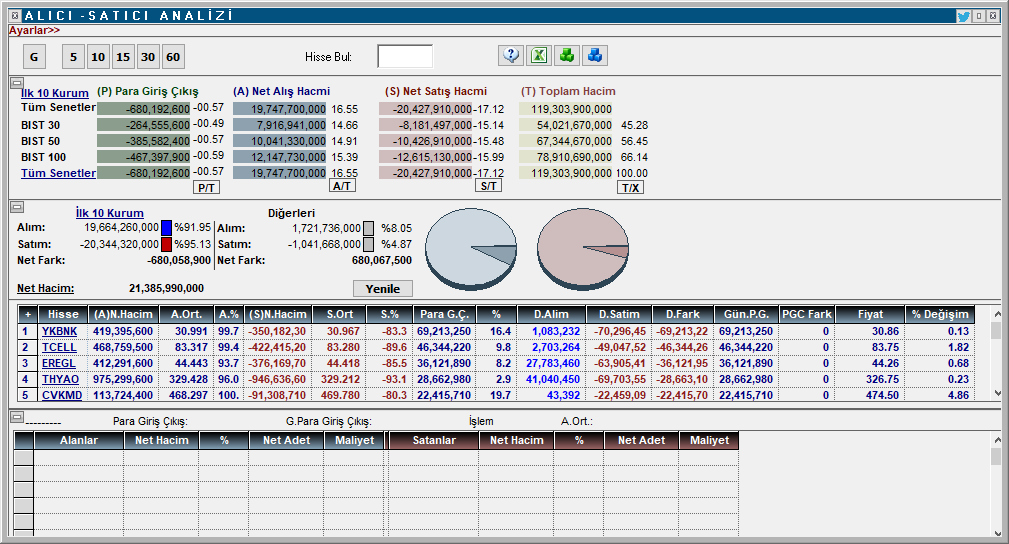This screenshot has width=1009, height=544.
Task: Click bottom table scrollbar up arrow
Action: [997, 439]
